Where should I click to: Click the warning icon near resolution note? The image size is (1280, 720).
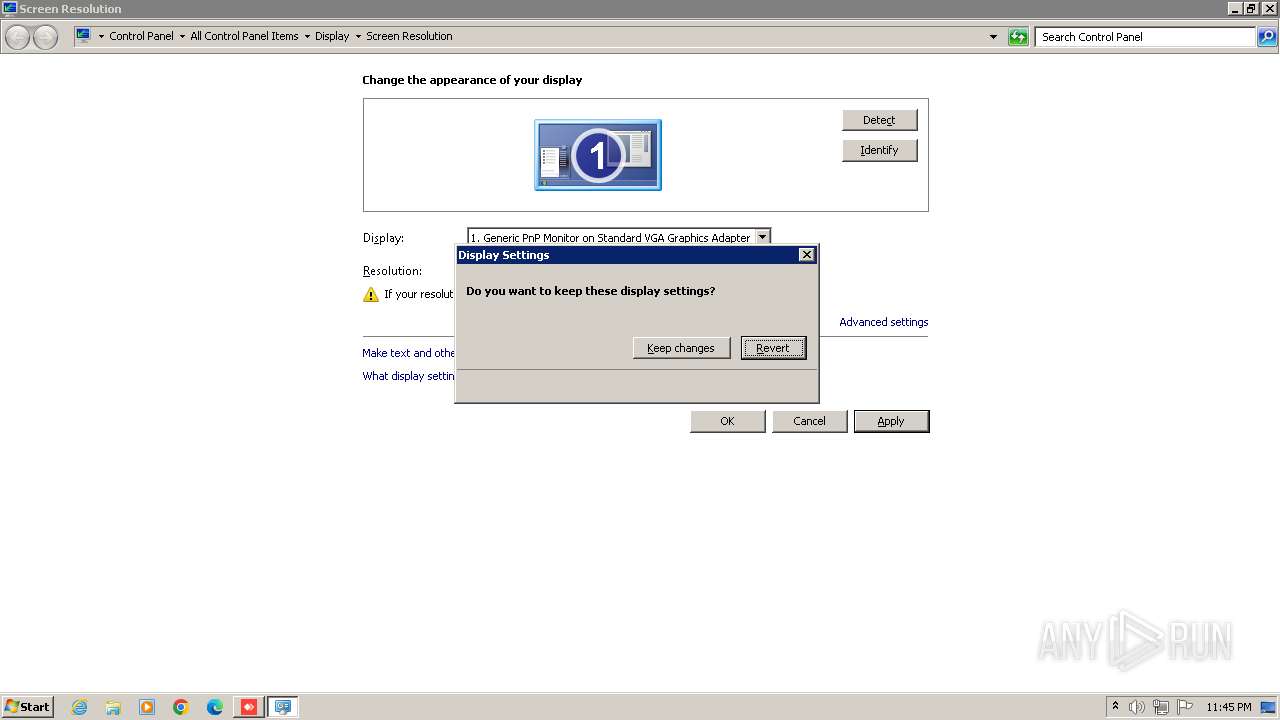(x=371, y=294)
